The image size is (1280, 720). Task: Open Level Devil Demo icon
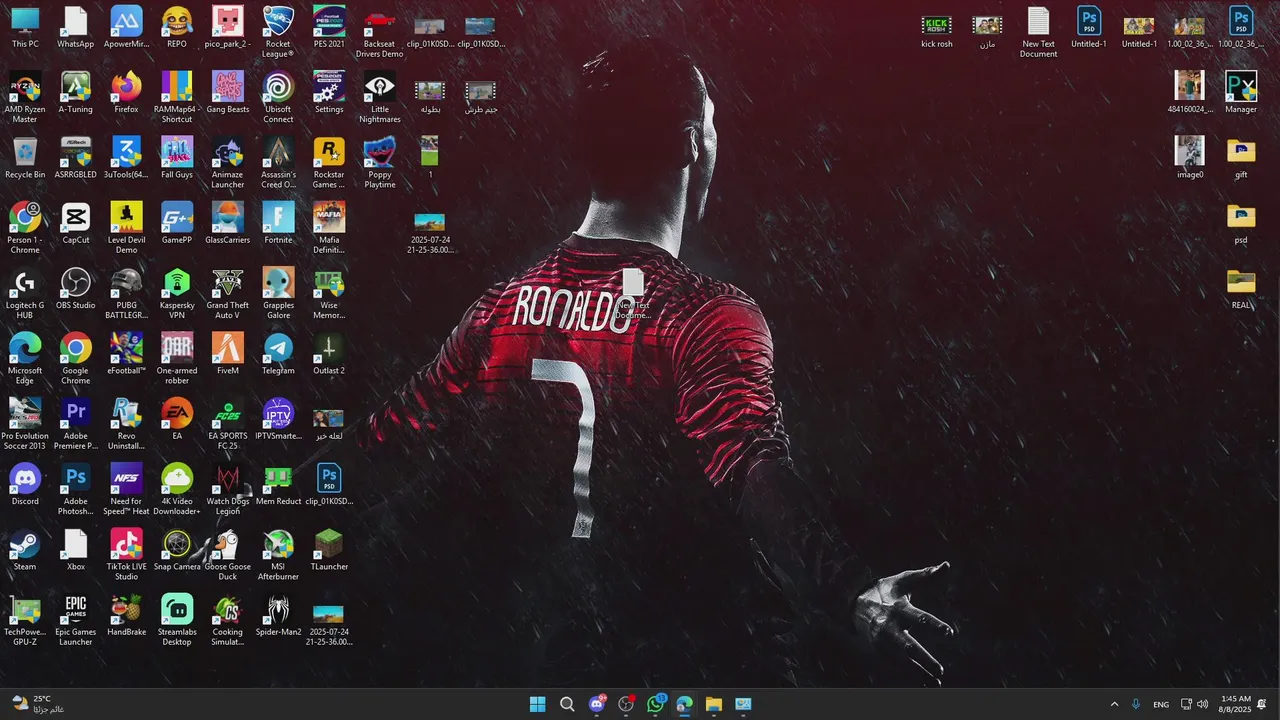coord(126,227)
